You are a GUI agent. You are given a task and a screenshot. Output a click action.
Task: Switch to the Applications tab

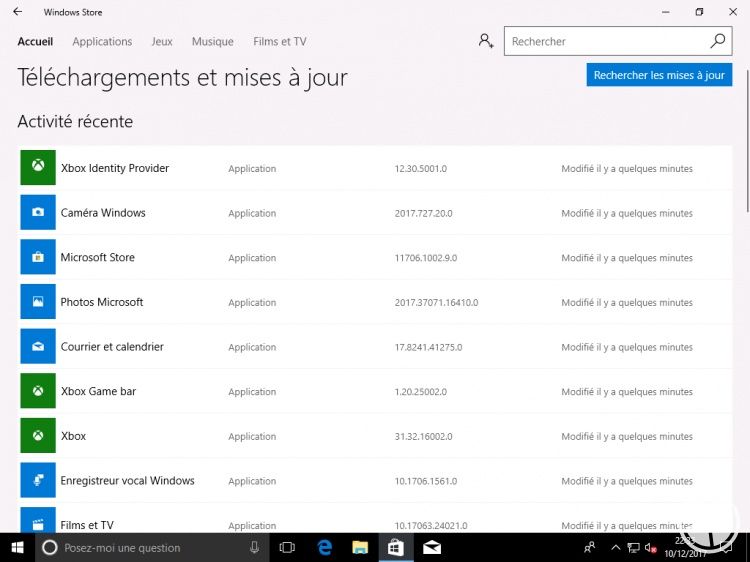tap(102, 42)
